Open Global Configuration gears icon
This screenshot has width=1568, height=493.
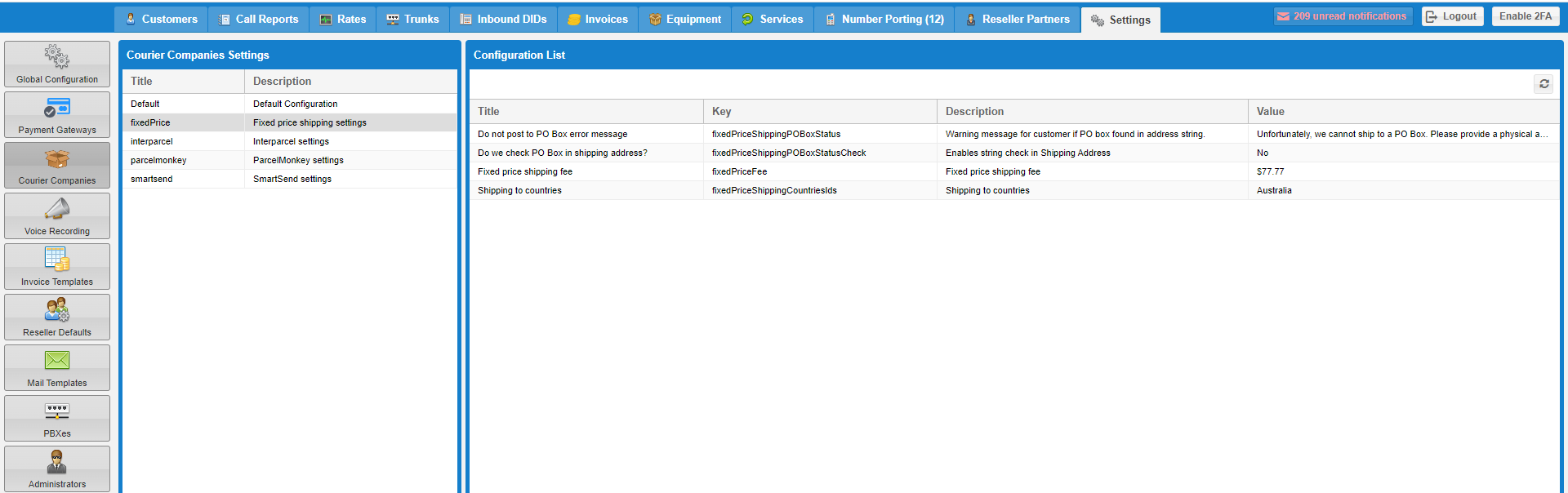(x=57, y=56)
